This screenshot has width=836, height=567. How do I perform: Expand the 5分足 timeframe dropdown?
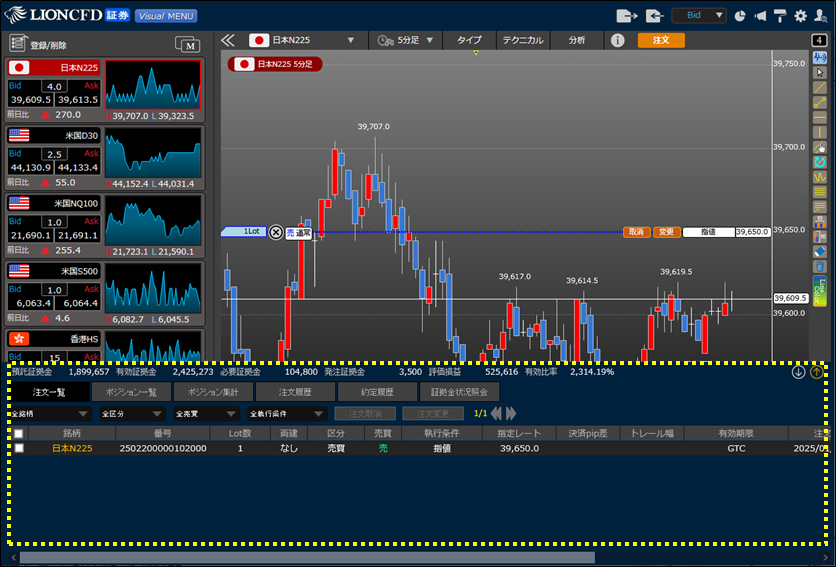click(407, 41)
